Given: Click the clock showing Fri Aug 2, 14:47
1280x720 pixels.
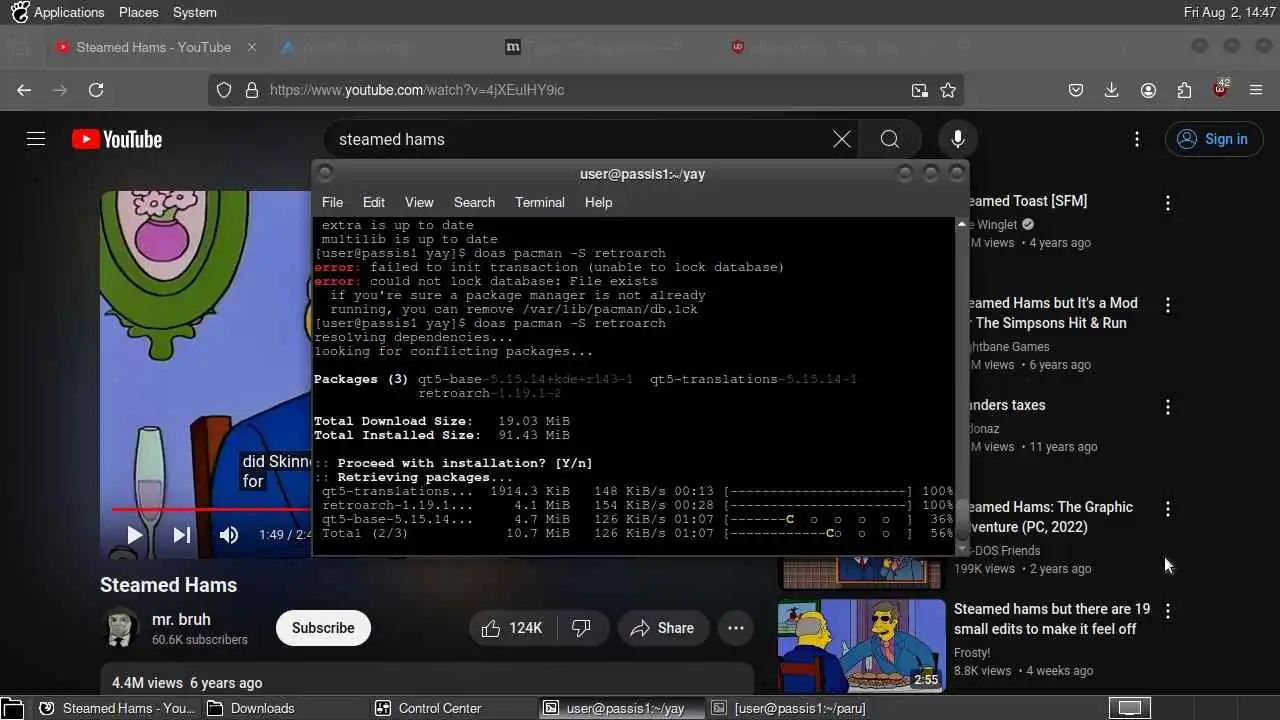Looking at the screenshot, I should click(1230, 12).
